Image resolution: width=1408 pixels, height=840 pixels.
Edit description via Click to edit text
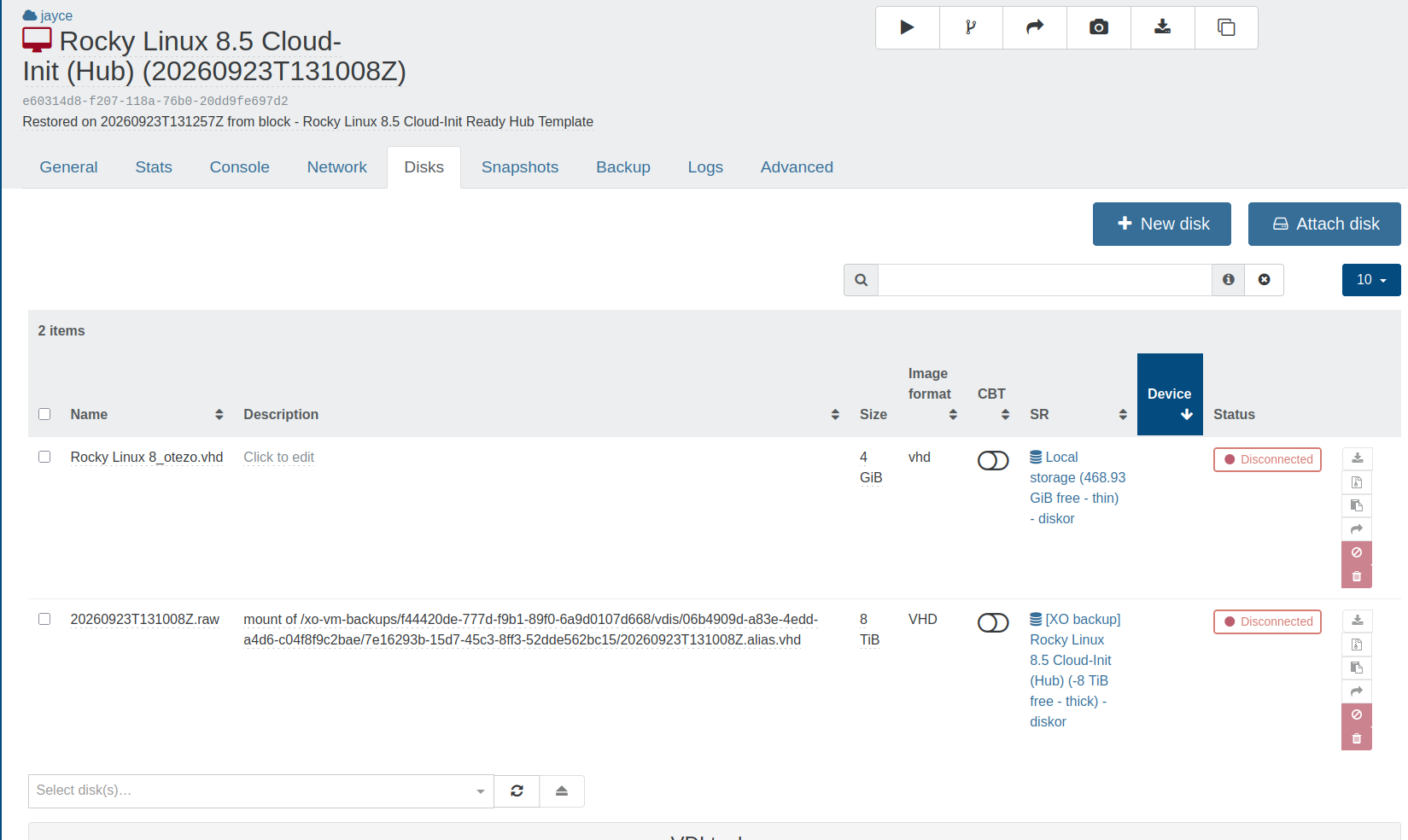click(x=279, y=458)
